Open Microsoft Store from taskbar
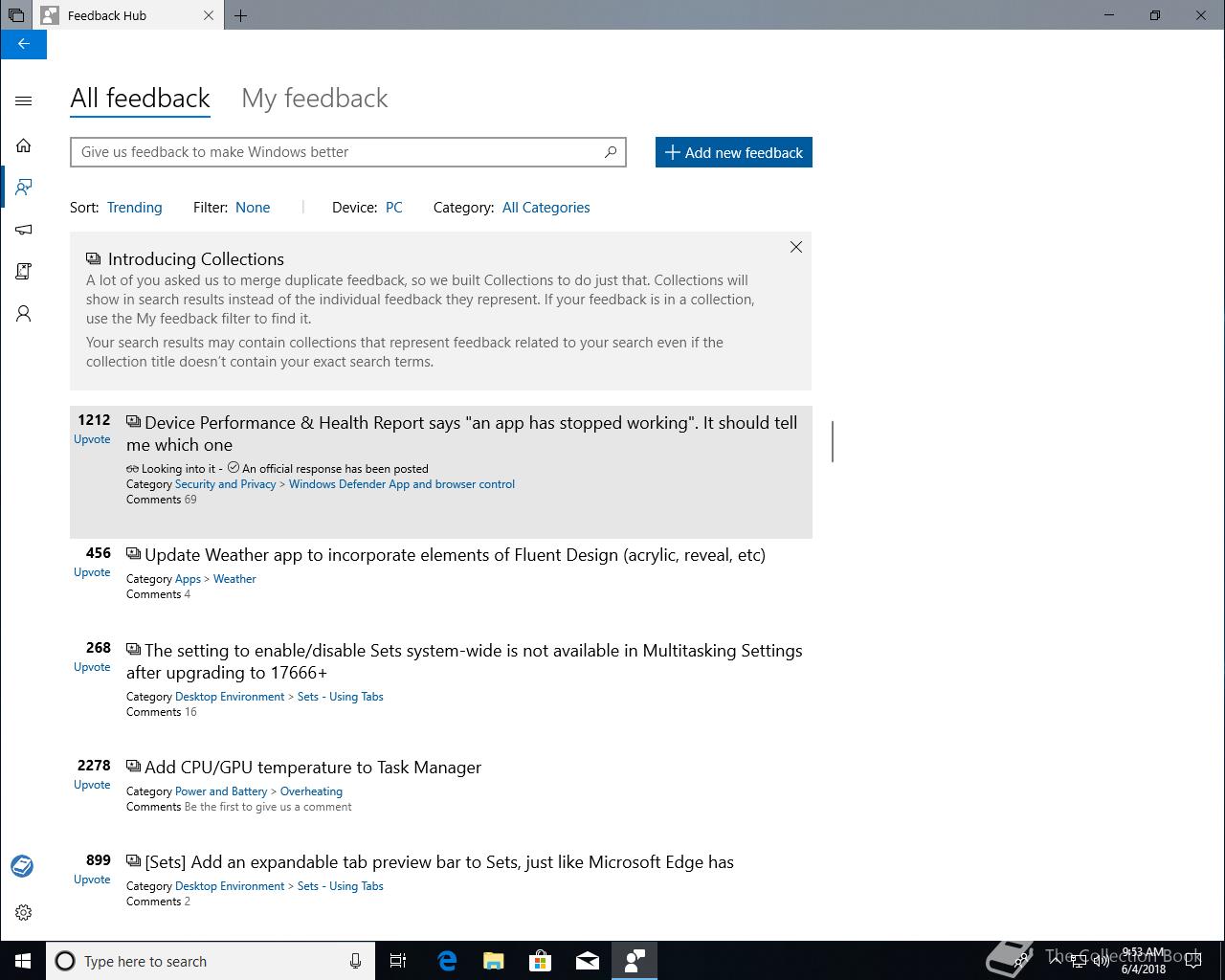This screenshot has height=980, width=1225. (x=541, y=961)
